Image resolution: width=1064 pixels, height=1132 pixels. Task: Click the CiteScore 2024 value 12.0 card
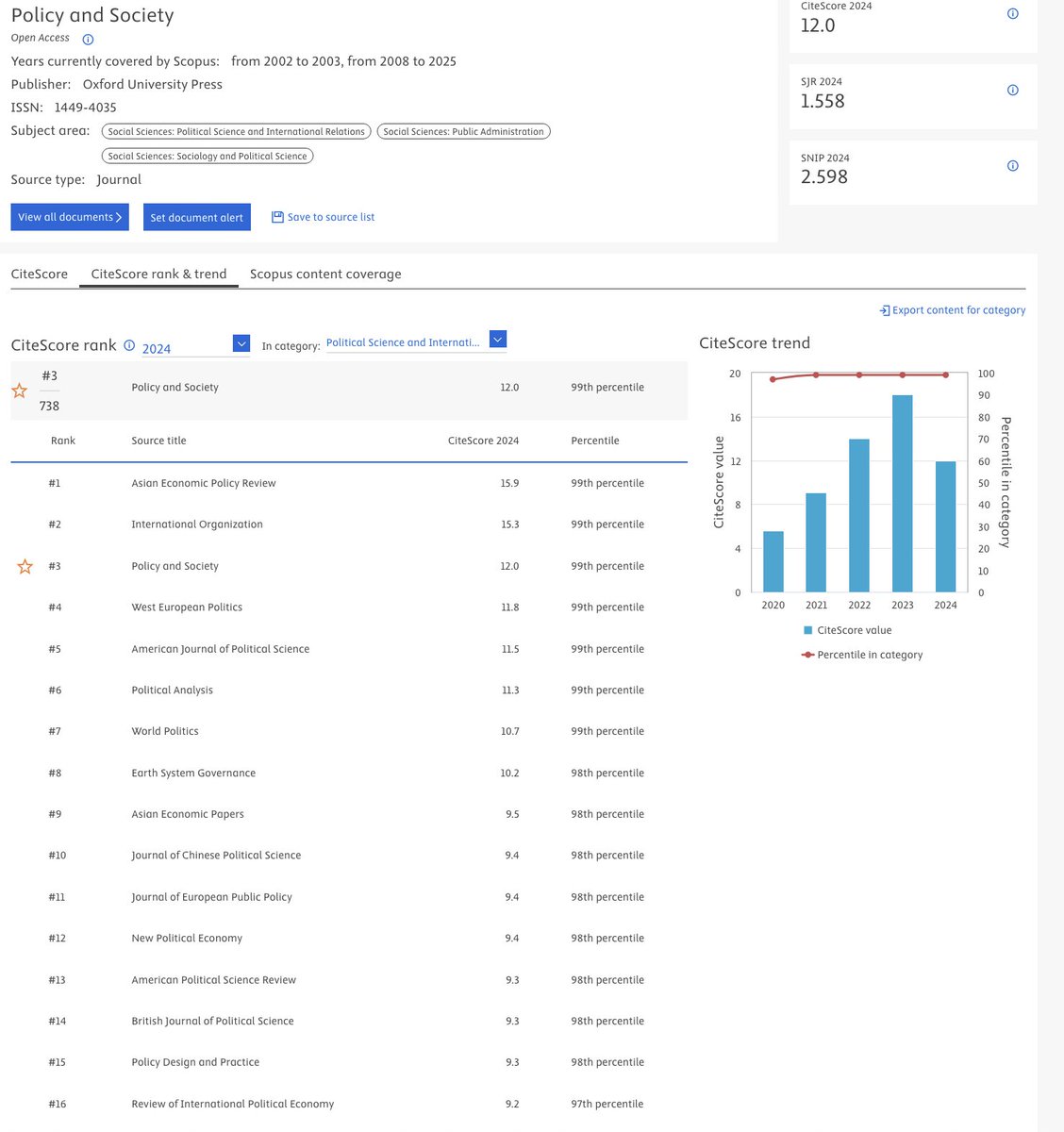point(818,25)
